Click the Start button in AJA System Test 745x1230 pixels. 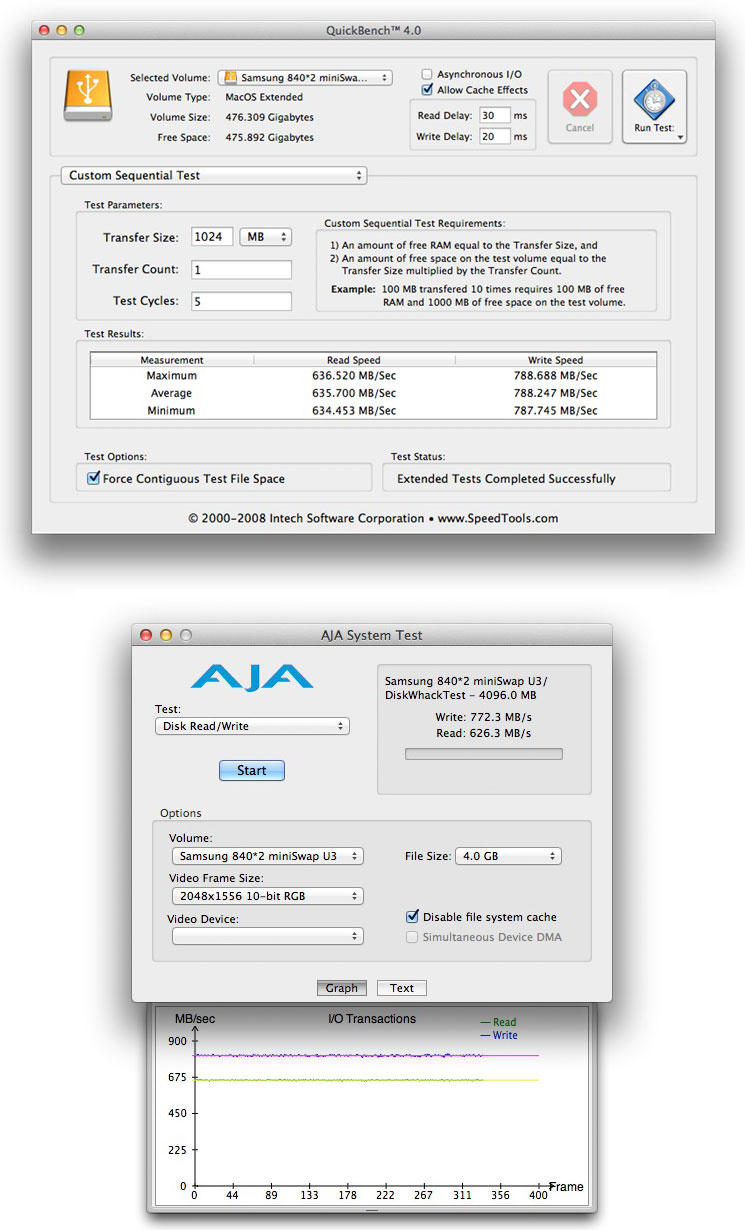point(252,770)
